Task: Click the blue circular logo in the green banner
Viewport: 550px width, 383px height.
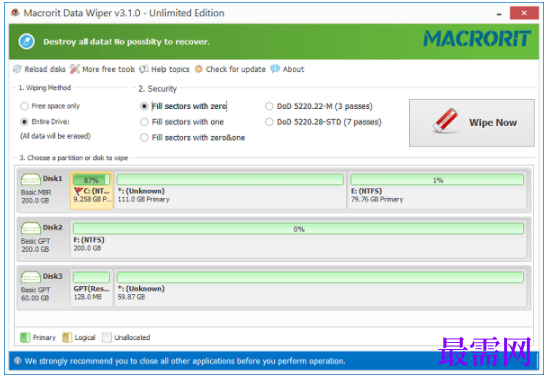Action: [x=27, y=41]
